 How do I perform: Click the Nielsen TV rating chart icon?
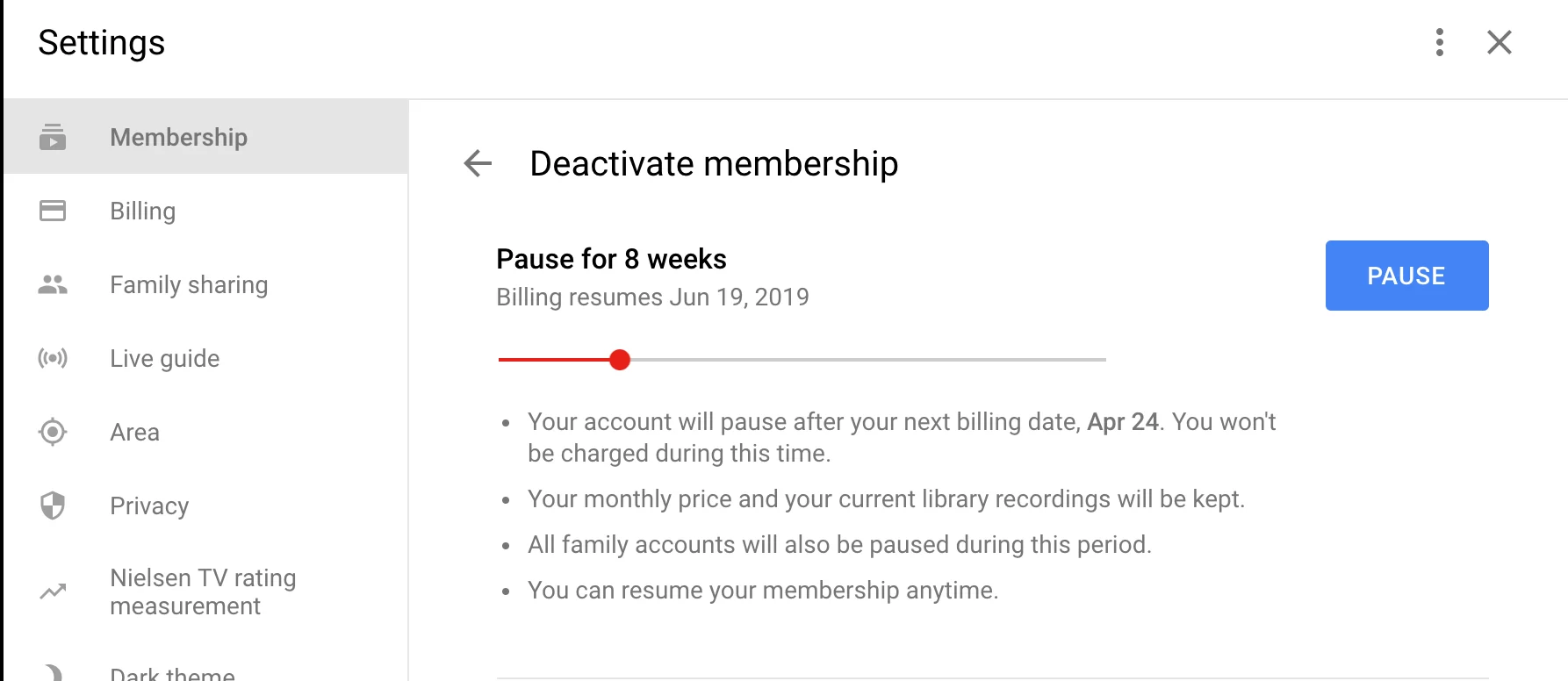point(53,591)
